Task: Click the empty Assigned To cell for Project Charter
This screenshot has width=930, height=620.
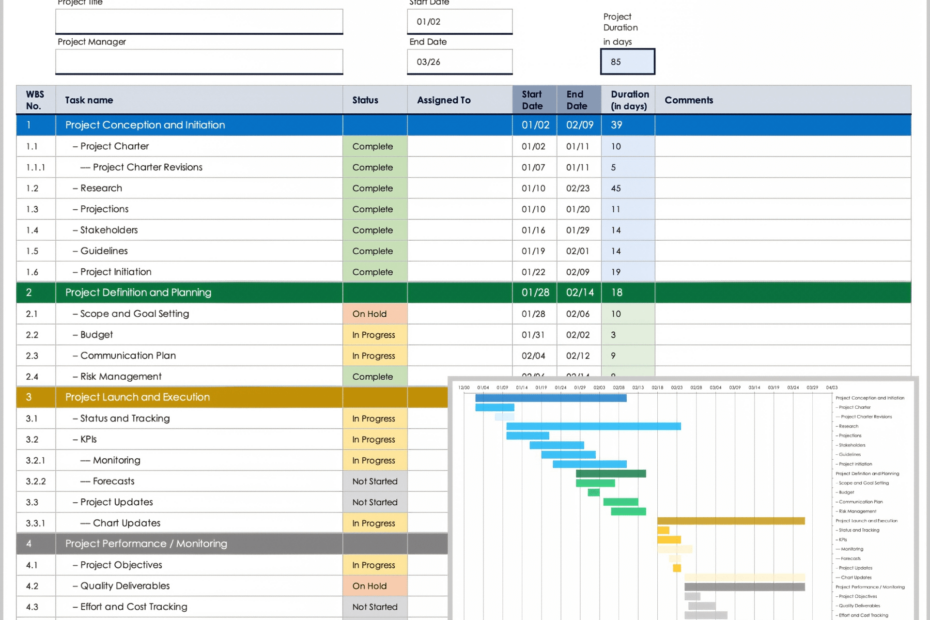Action: [460, 146]
